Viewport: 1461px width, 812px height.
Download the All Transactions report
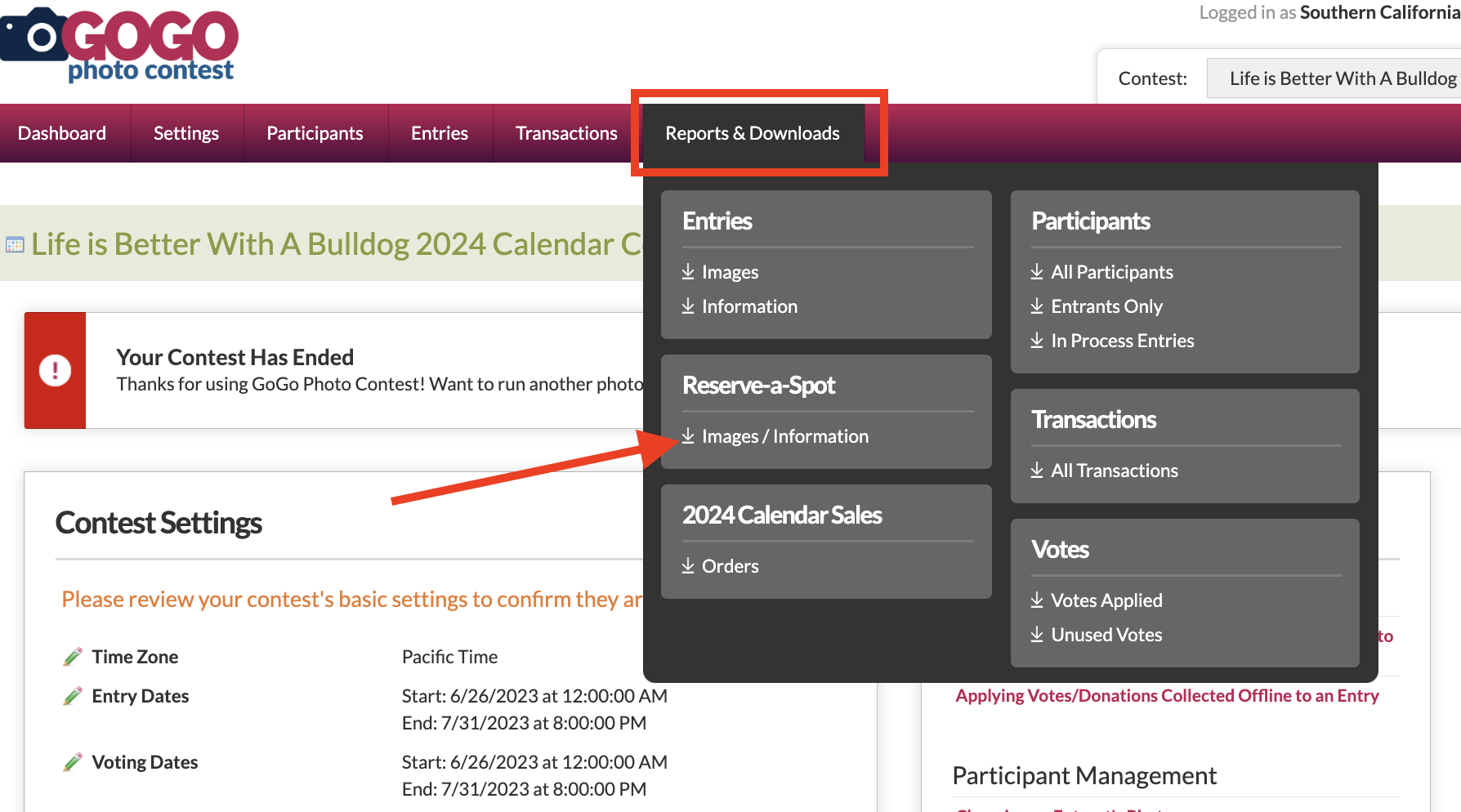click(x=1114, y=471)
